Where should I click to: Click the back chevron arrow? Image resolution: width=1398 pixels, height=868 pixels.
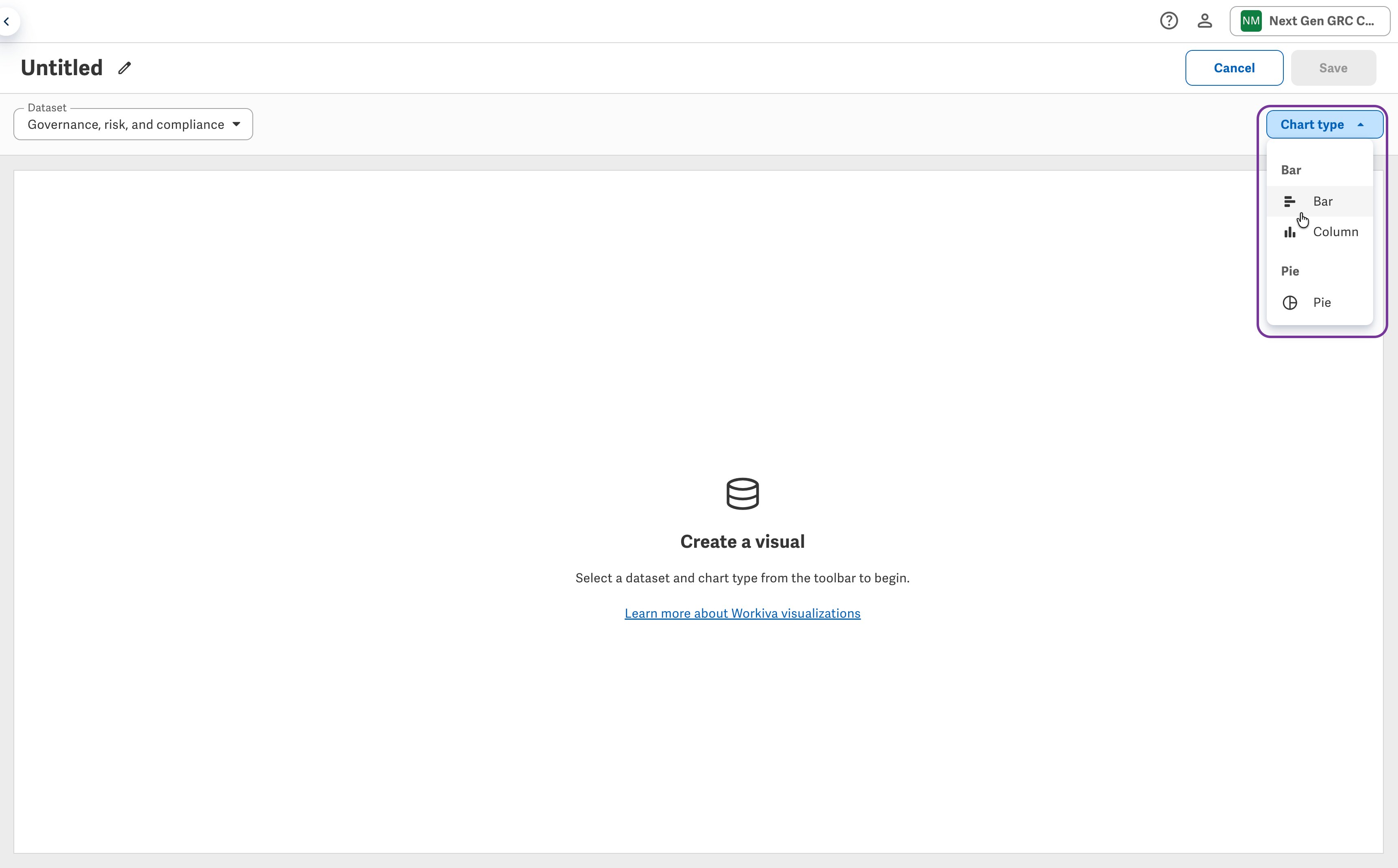7,22
